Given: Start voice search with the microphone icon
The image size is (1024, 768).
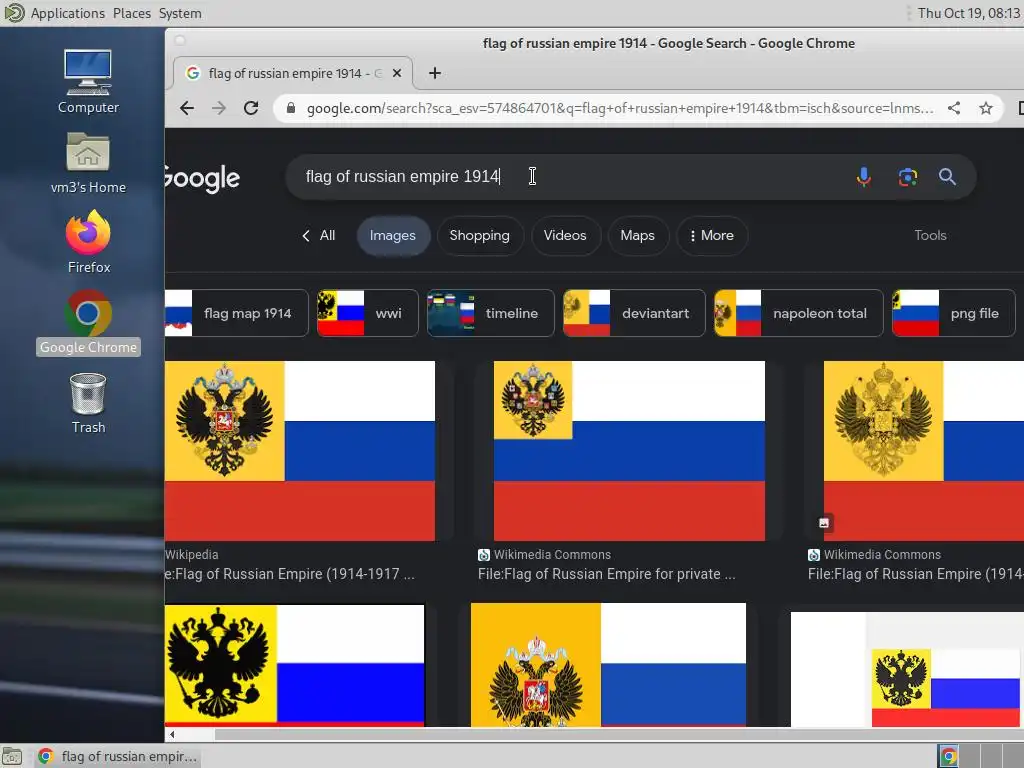Looking at the screenshot, I should [864, 177].
